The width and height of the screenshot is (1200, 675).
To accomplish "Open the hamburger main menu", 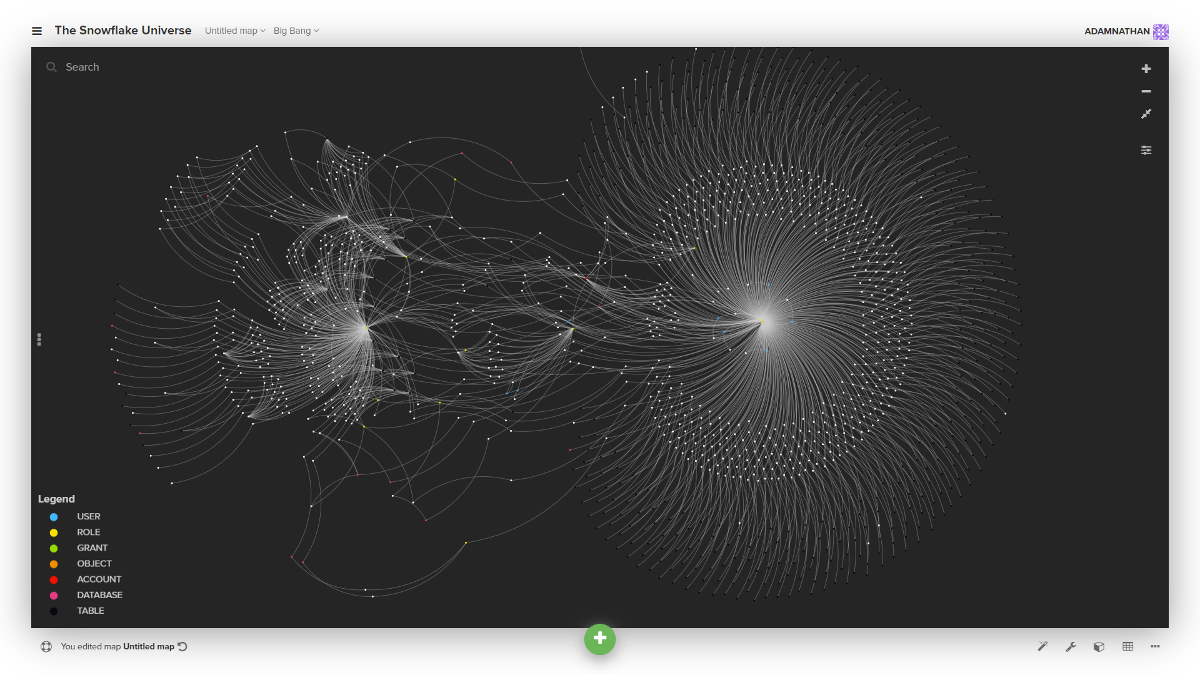I will [37, 31].
